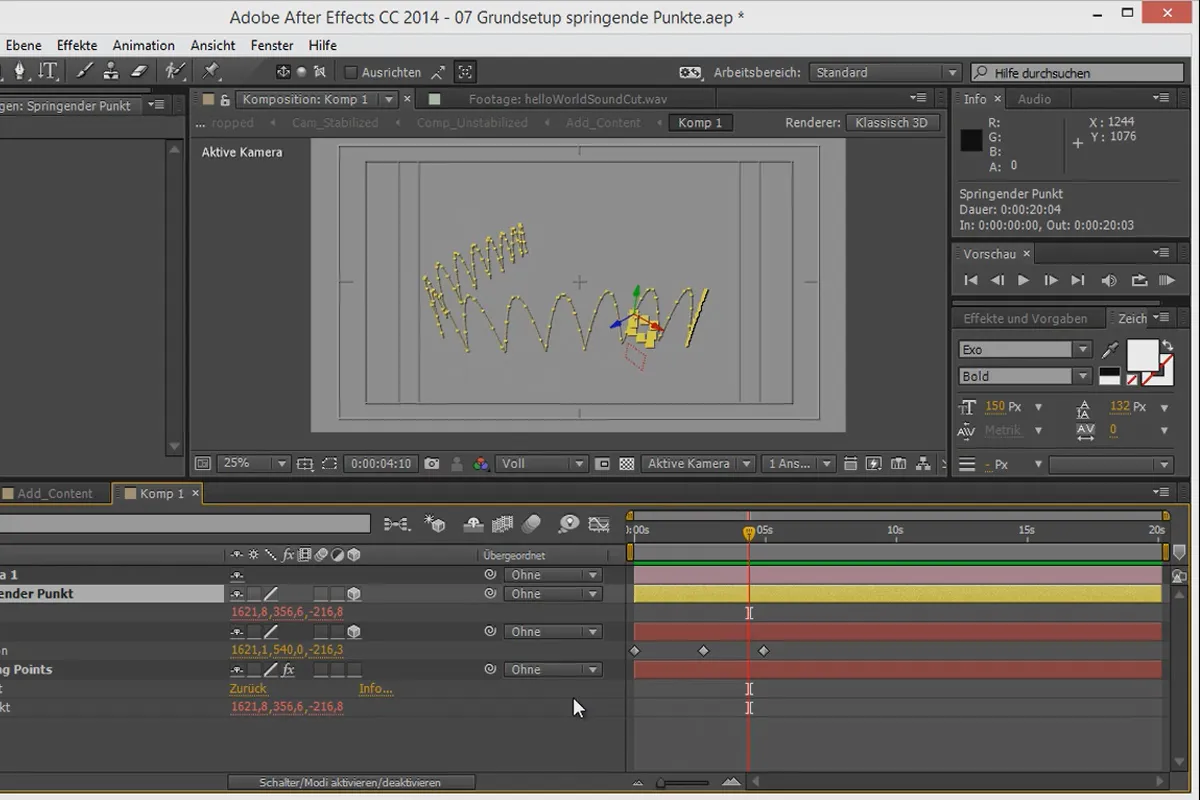Switch to the Add_Content timeline tab
Viewport: 1200px width, 800px height.
point(55,494)
